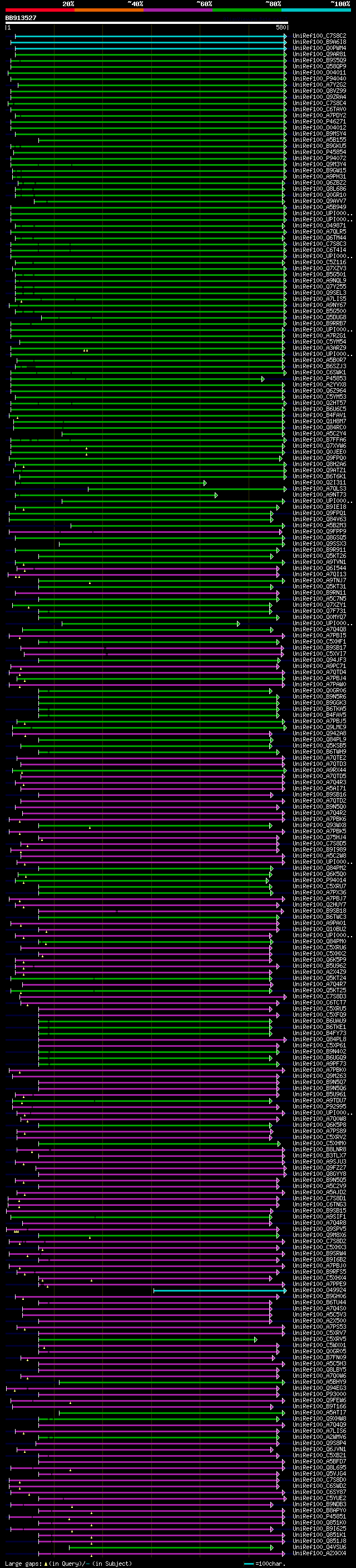Select hit label UniRef100_B9RN11
The height and width of the screenshot is (1568, 356).
coord(319,593)
